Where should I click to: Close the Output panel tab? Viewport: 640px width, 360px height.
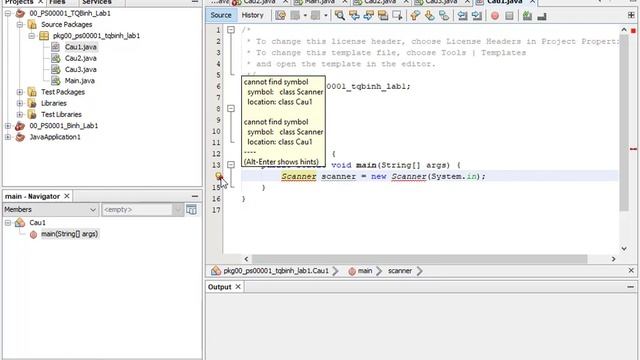tap(238, 287)
